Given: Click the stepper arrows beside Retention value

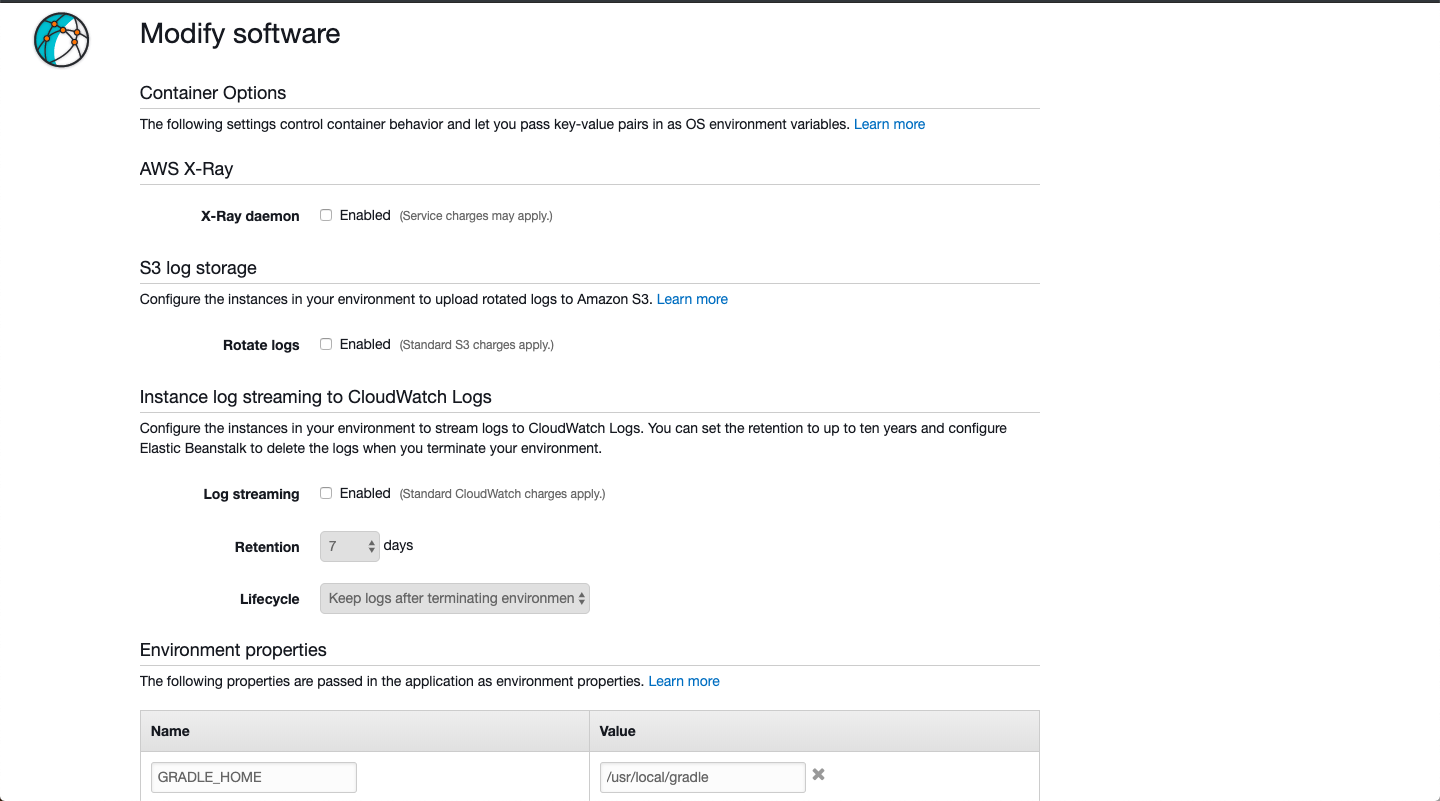Looking at the screenshot, I should tap(370, 546).
